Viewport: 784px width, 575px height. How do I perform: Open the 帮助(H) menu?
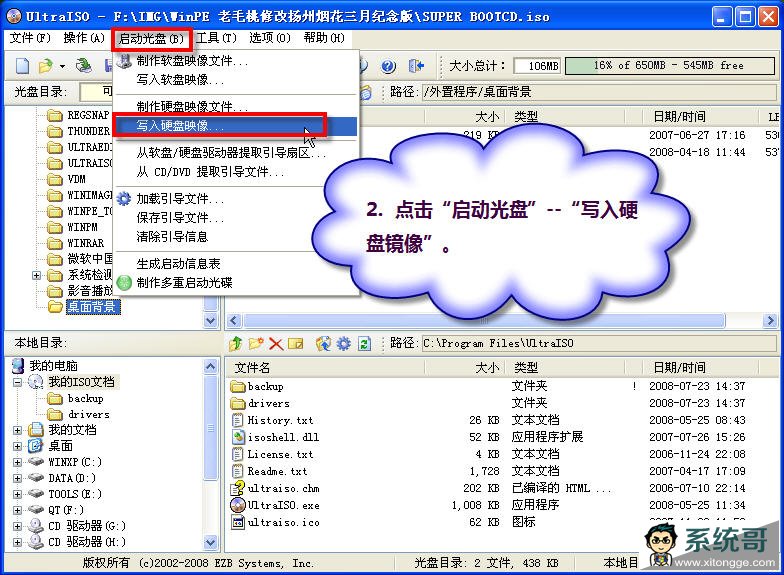324,38
